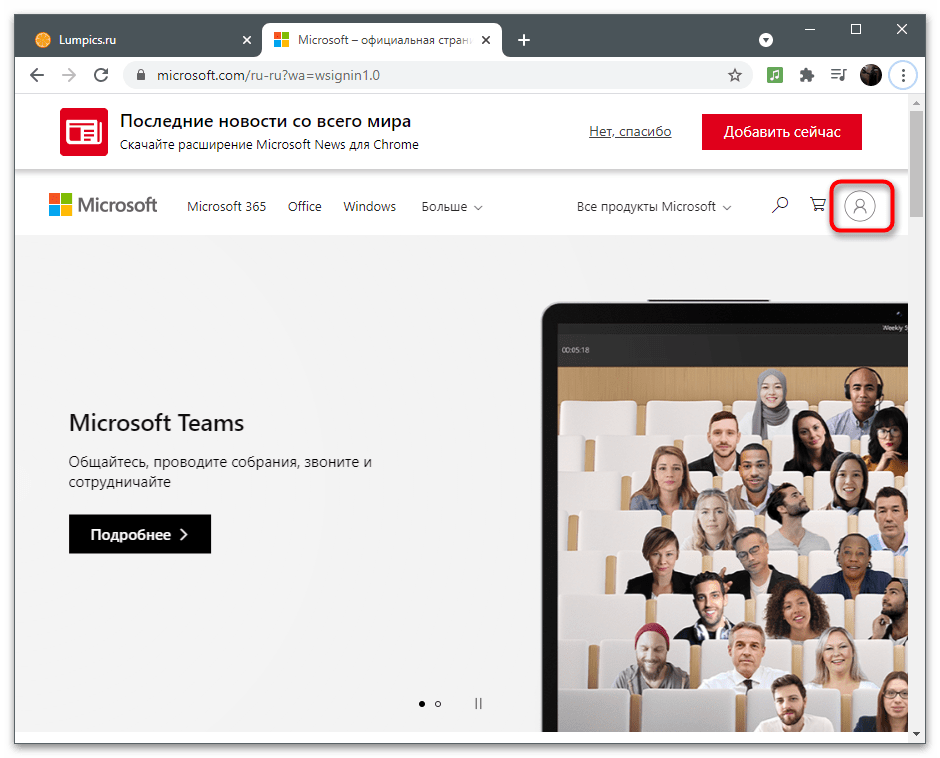Click the address bar URL field
Screen dimensions: 940x758
pyautogui.click(x=438, y=75)
